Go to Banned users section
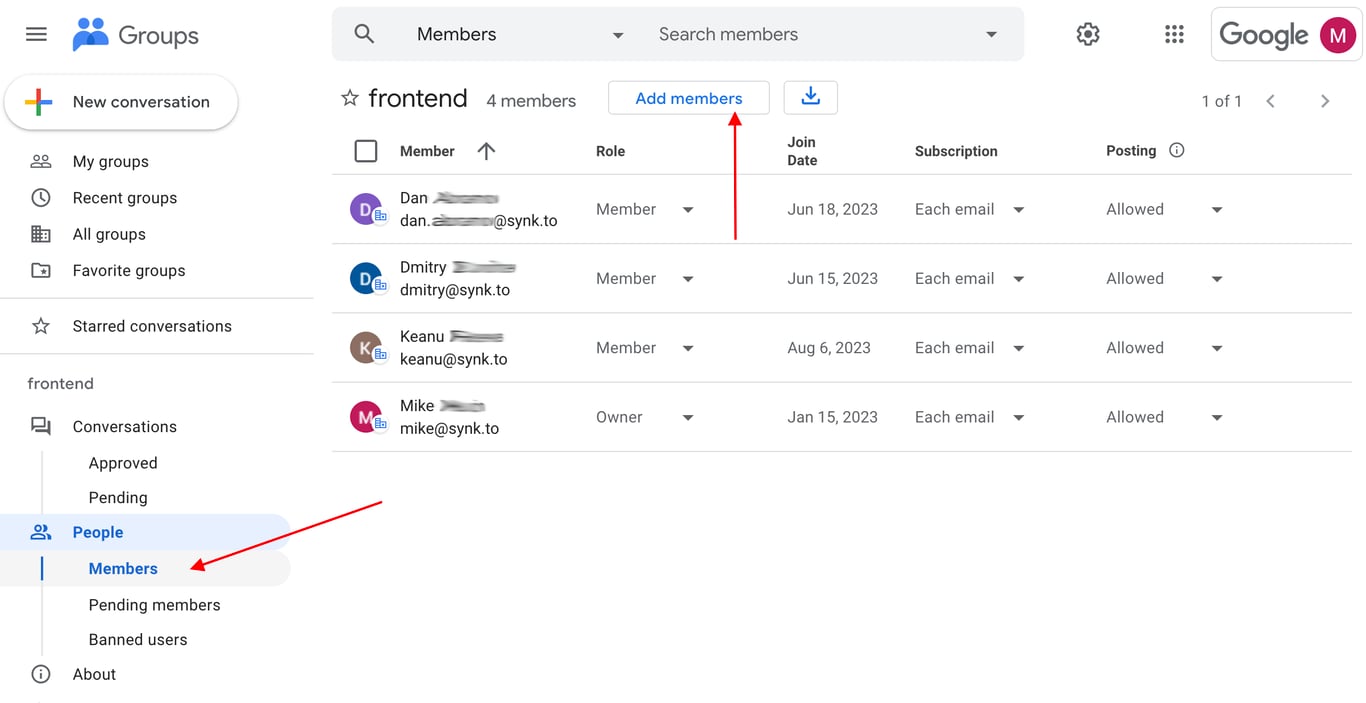Viewport: 1366px width, 703px height. click(x=138, y=640)
